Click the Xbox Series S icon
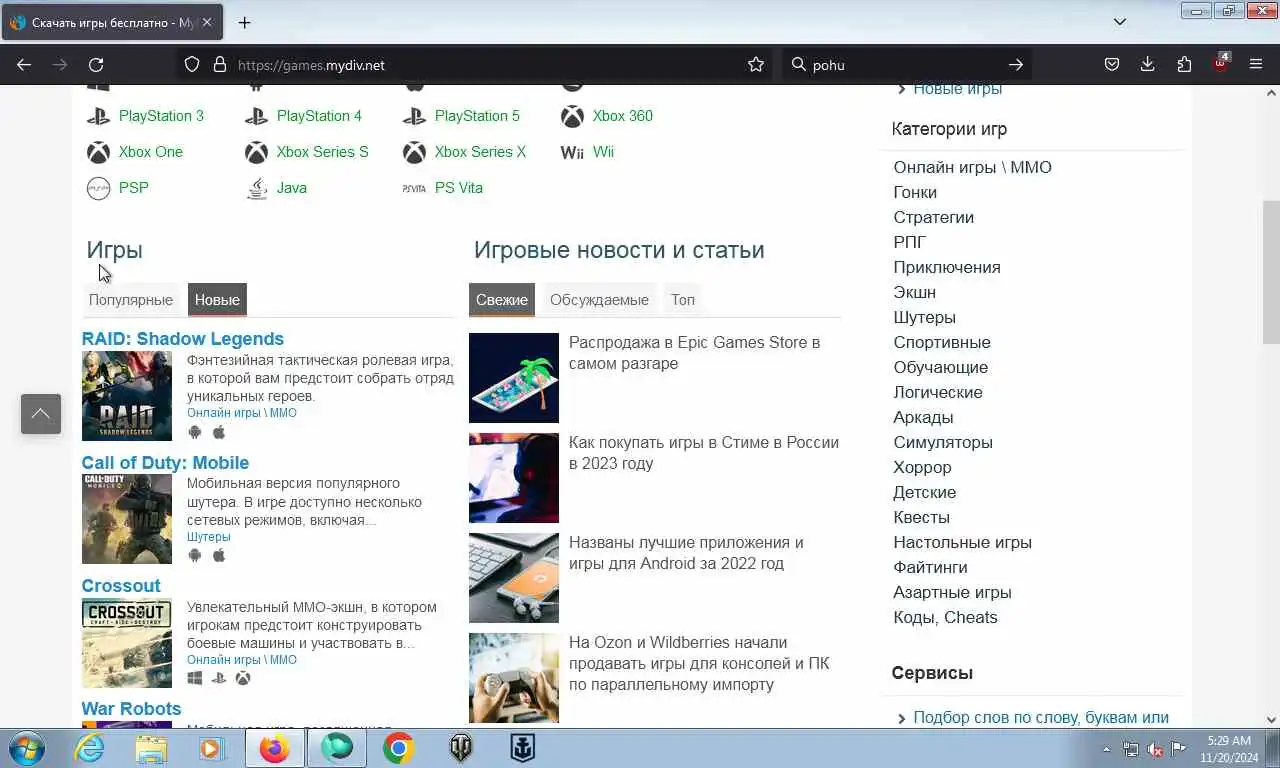The image size is (1280, 768). pos(256,152)
